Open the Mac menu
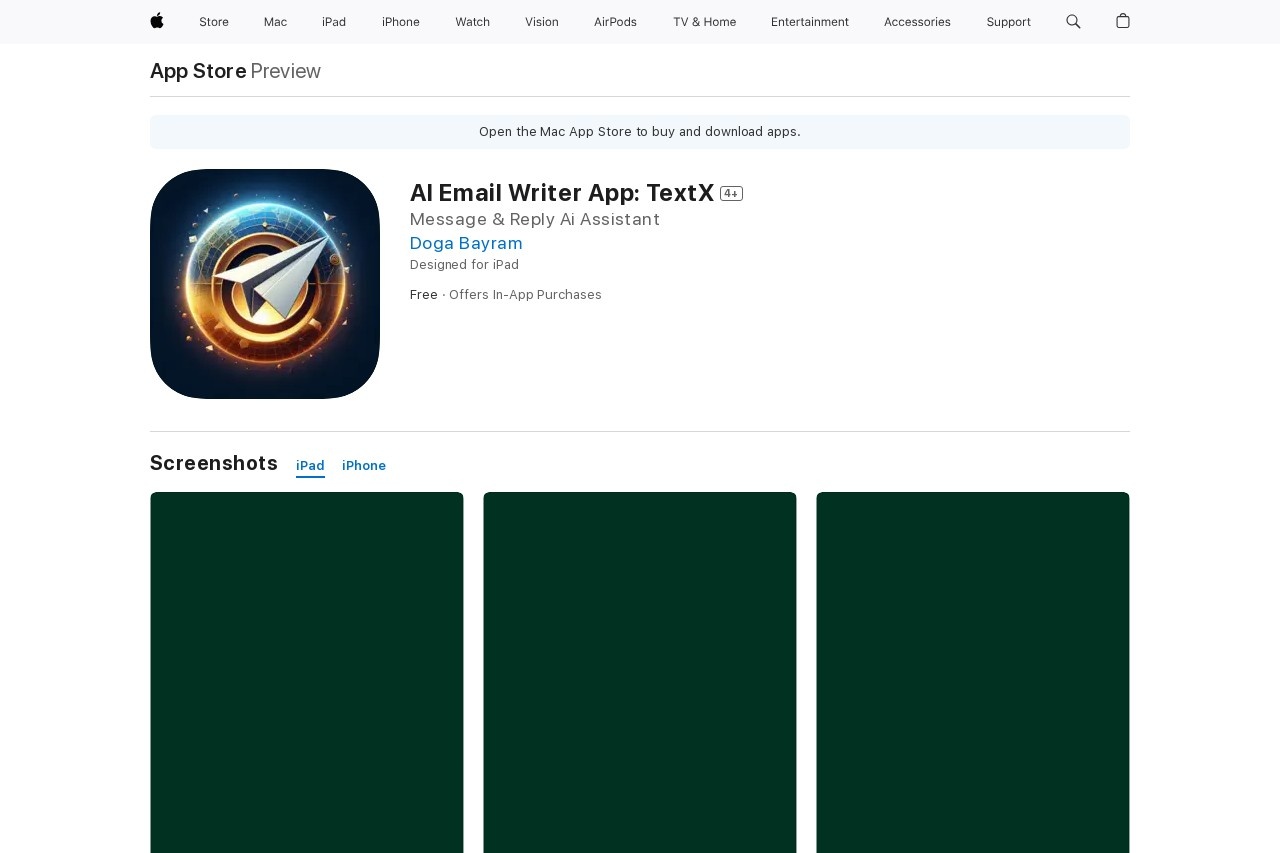This screenshot has height=853, width=1280. pyautogui.click(x=275, y=22)
